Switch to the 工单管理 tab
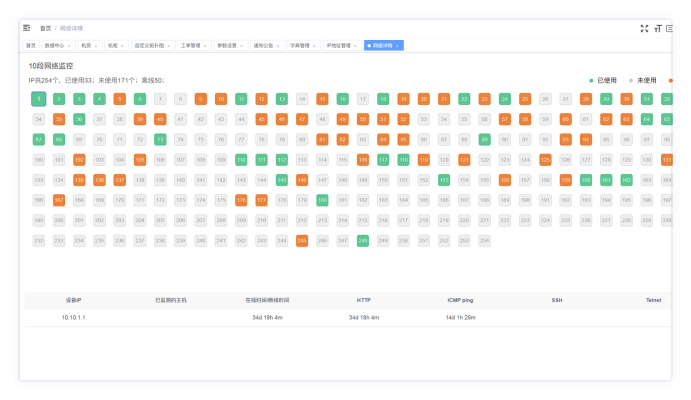Screen dimensions: 691x400 (188, 46)
